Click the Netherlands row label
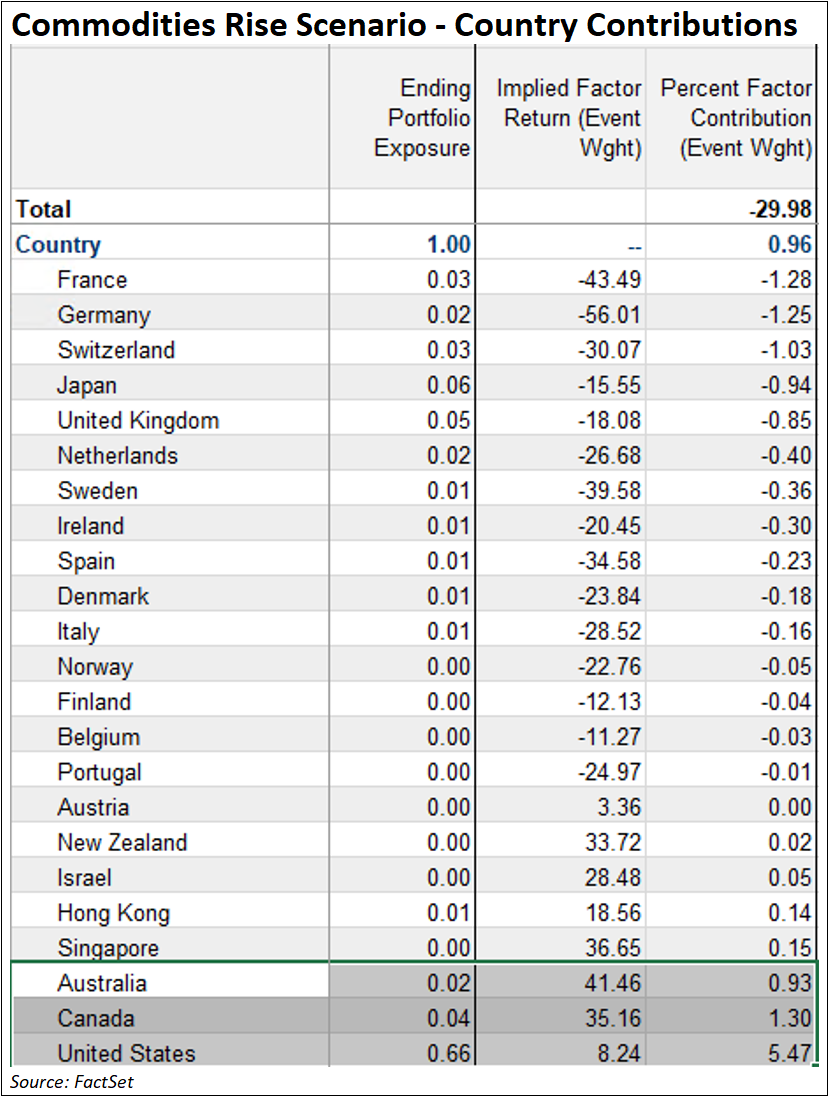The image size is (834, 1102). coord(117,456)
